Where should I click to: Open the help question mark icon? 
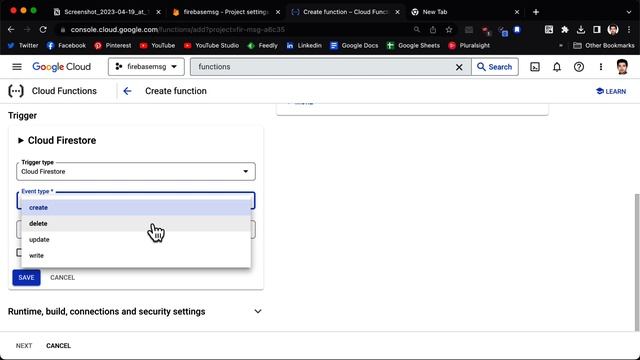click(x=579, y=67)
